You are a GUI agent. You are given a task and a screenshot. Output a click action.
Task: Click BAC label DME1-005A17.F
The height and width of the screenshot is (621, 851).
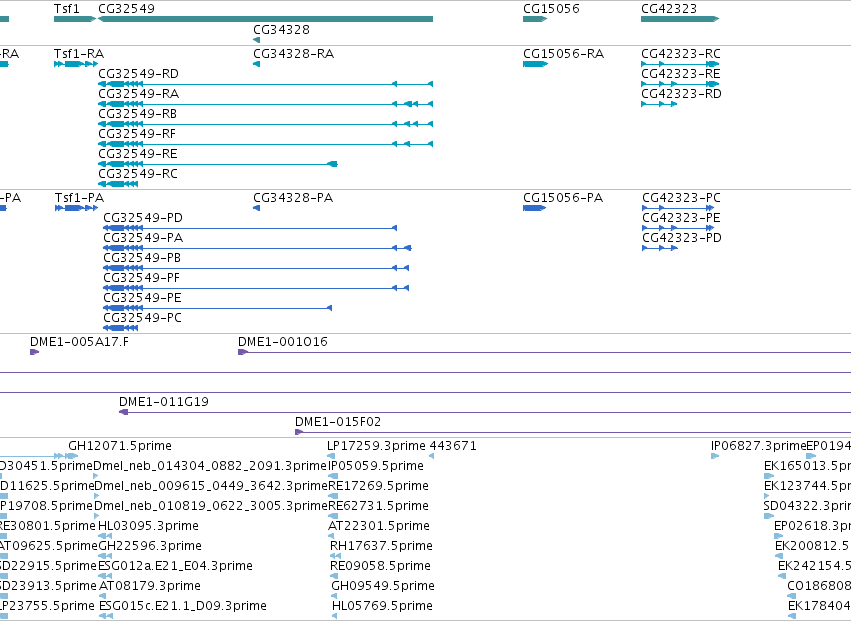pos(80,342)
